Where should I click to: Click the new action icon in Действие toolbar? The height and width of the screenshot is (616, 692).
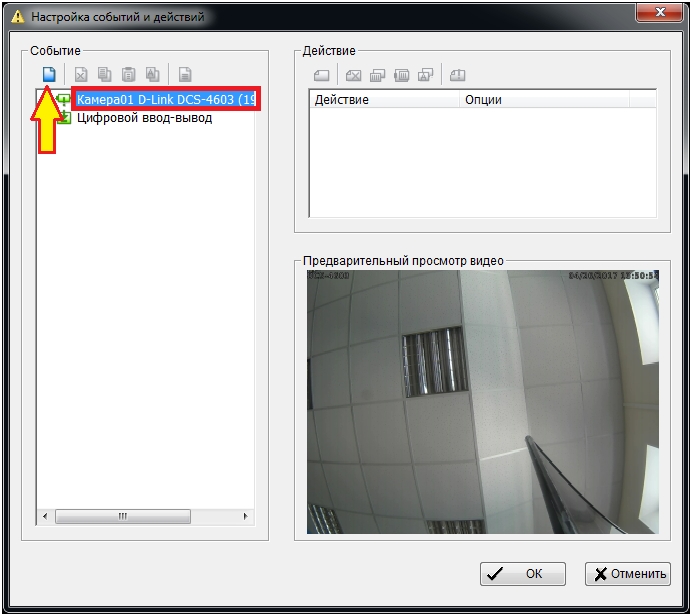pos(321,75)
